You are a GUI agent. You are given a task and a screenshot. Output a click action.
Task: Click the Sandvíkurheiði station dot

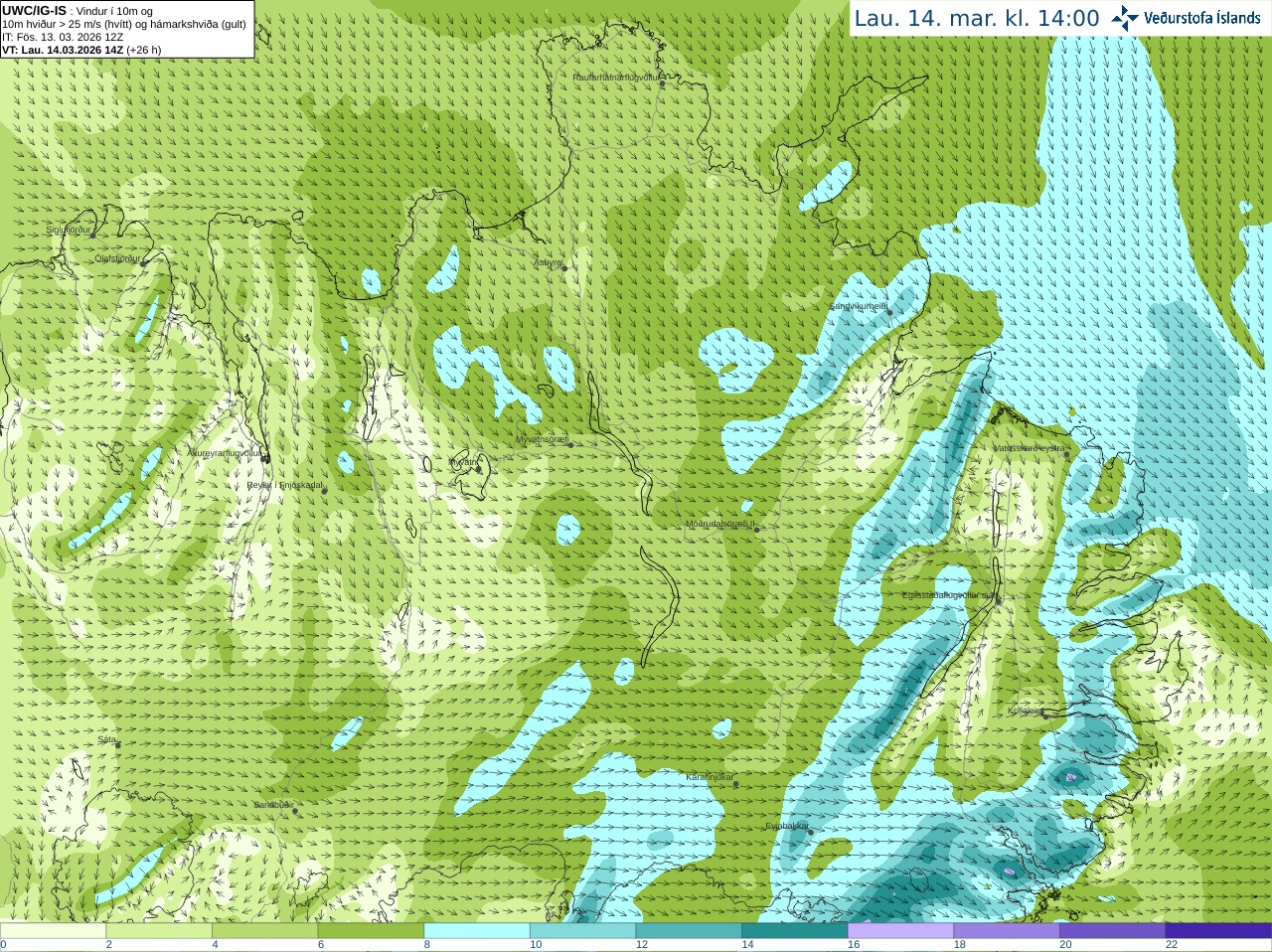pyautogui.click(x=889, y=312)
